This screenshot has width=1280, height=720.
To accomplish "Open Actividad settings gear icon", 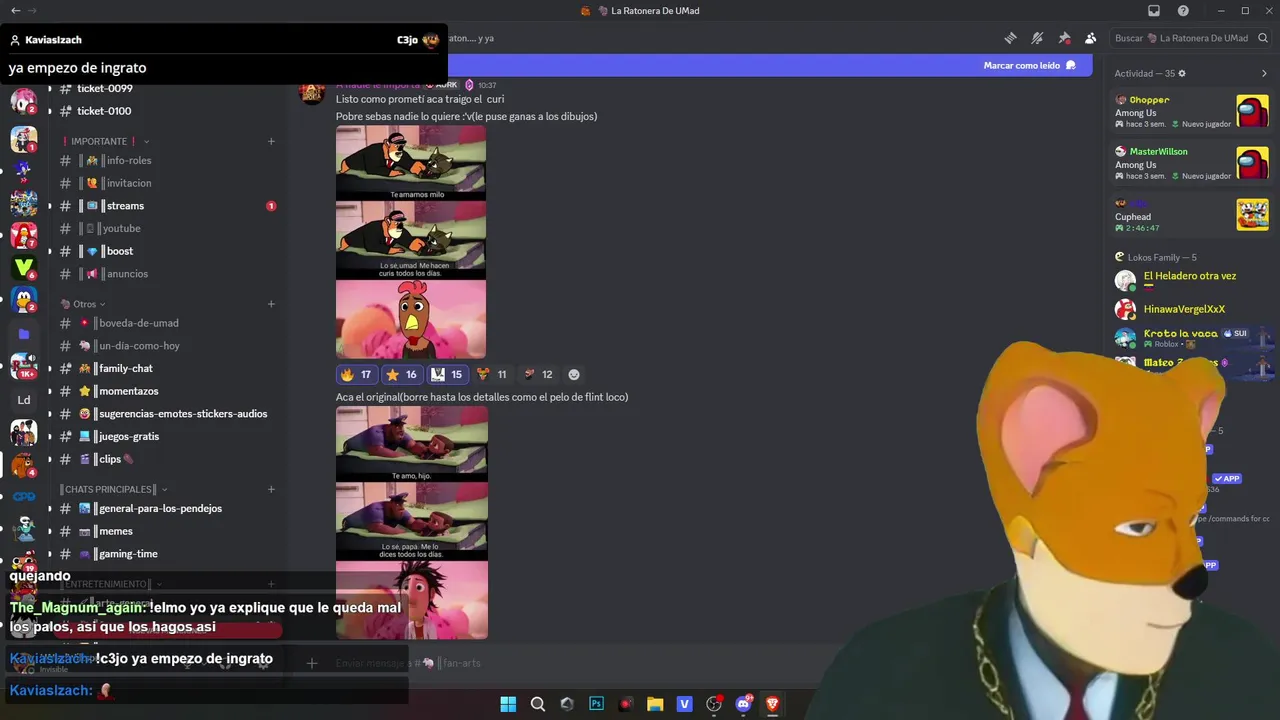I will (x=1182, y=73).
